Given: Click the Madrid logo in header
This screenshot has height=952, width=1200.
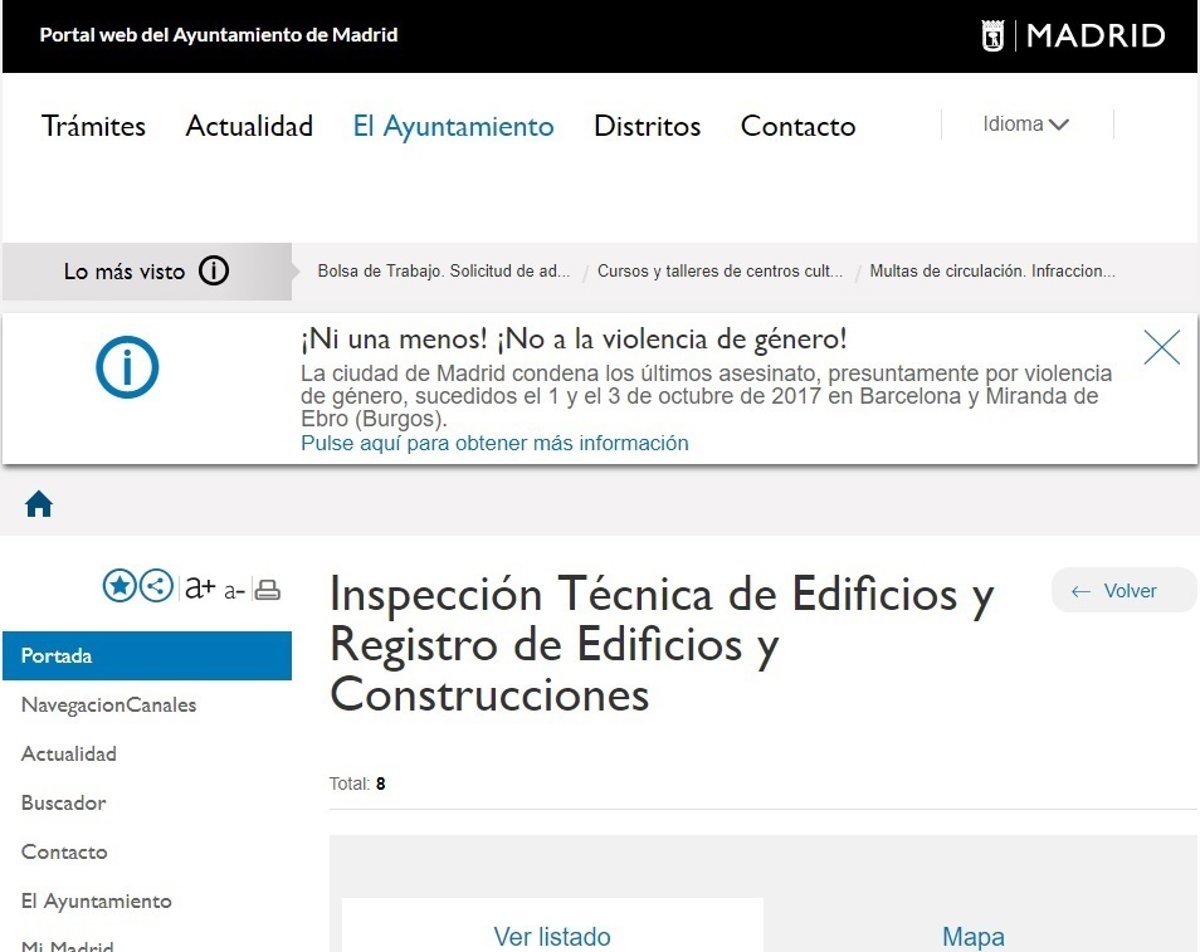Looking at the screenshot, I should (x=1073, y=37).
